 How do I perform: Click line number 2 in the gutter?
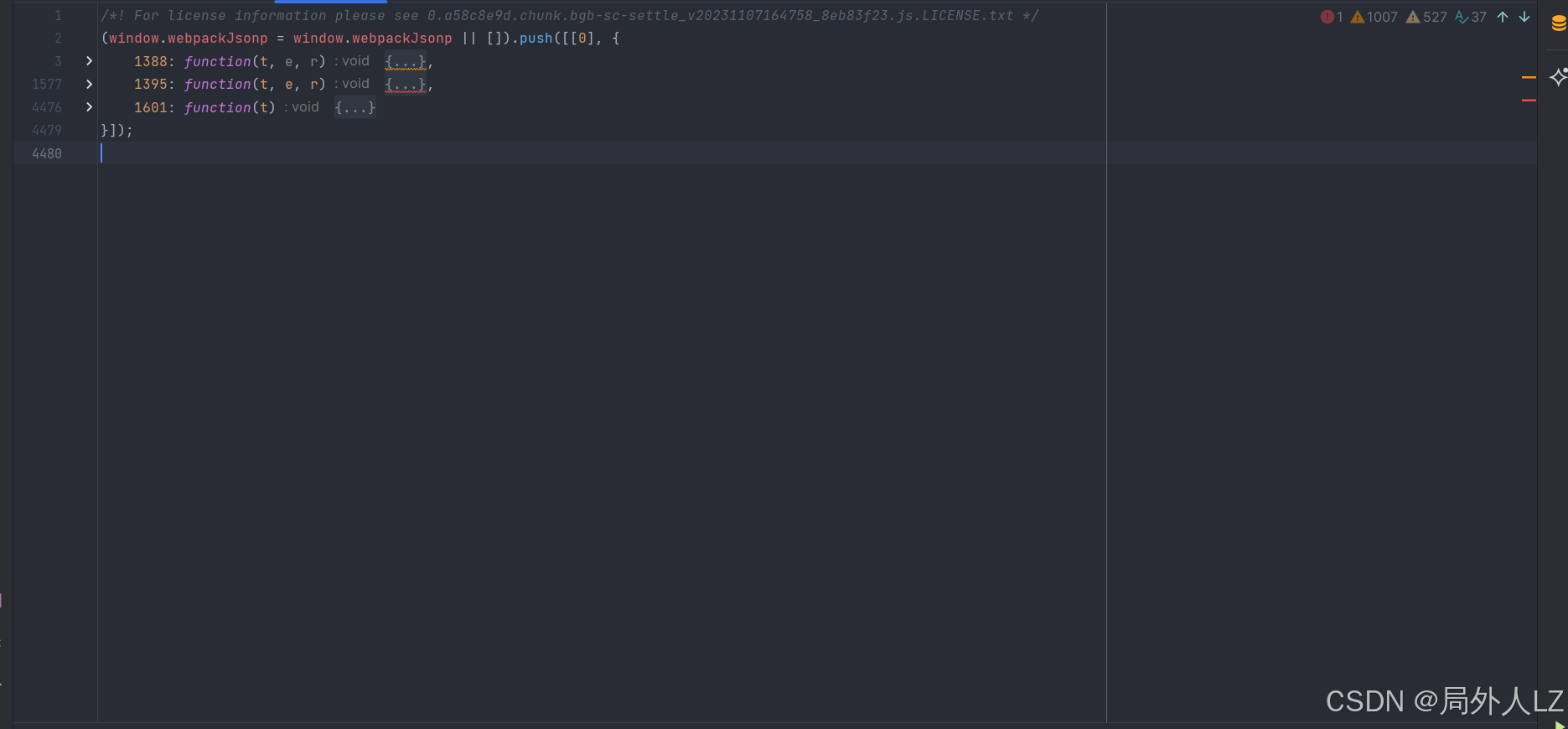[58, 38]
